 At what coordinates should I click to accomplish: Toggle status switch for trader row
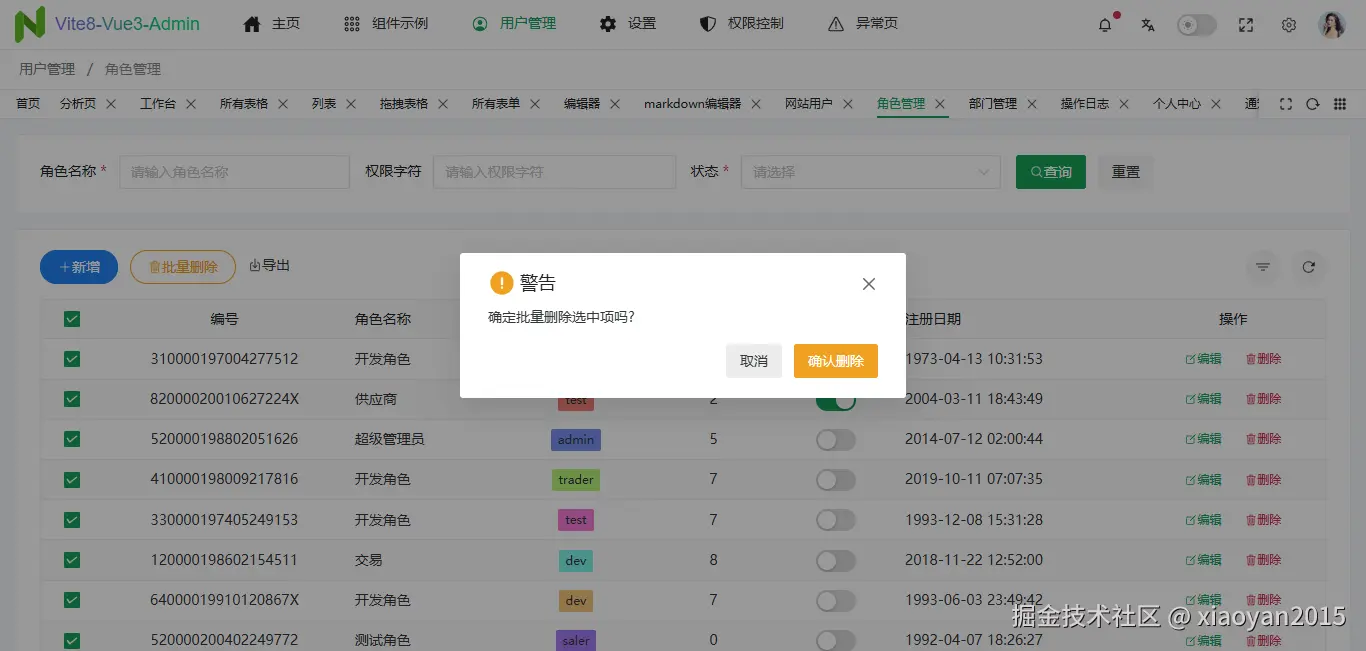(x=836, y=479)
